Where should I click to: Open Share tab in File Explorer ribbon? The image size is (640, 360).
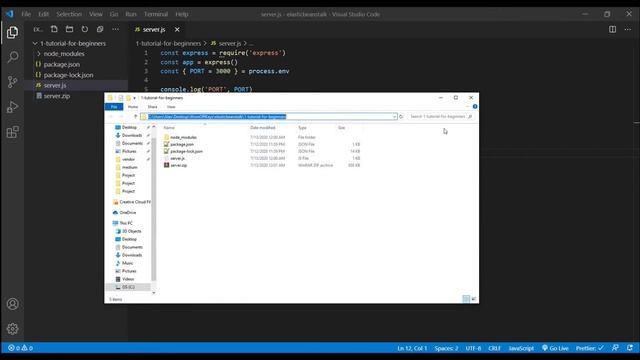tap(152, 107)
